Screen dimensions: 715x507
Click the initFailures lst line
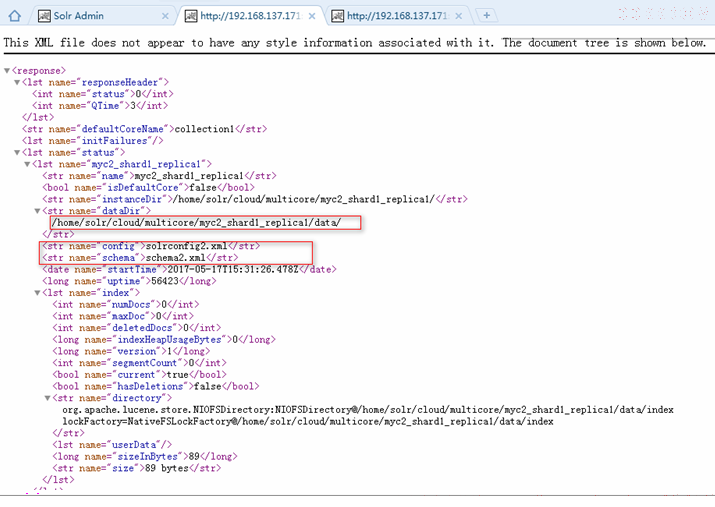tap(93, 141)
